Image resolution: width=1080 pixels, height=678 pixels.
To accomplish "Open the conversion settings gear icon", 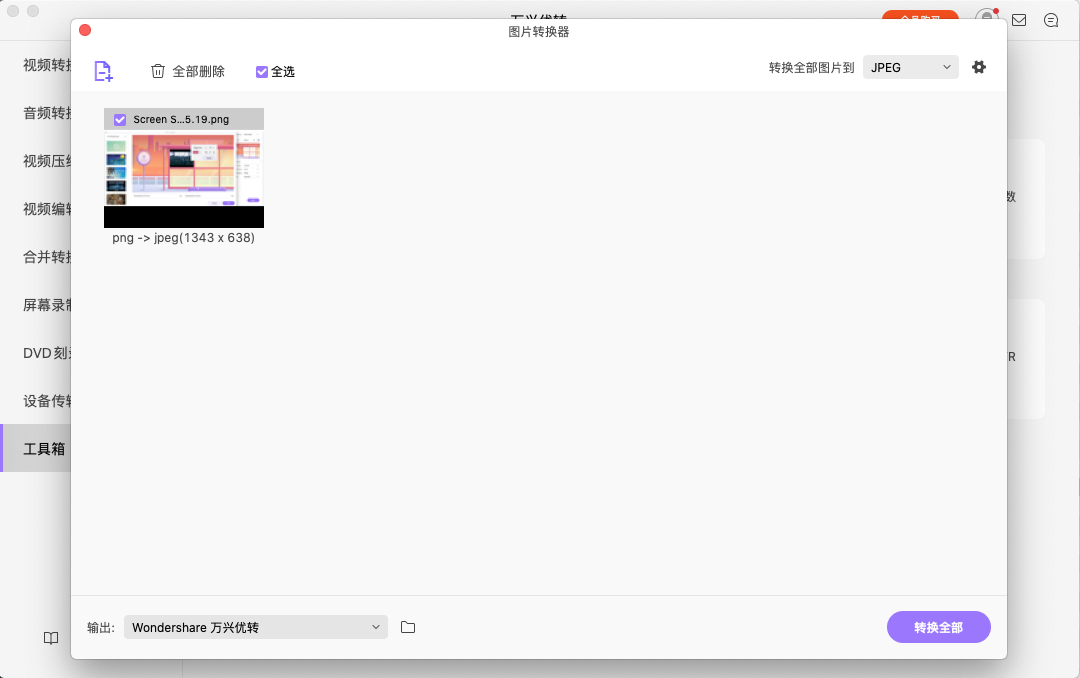I will [x=979, y=67].
